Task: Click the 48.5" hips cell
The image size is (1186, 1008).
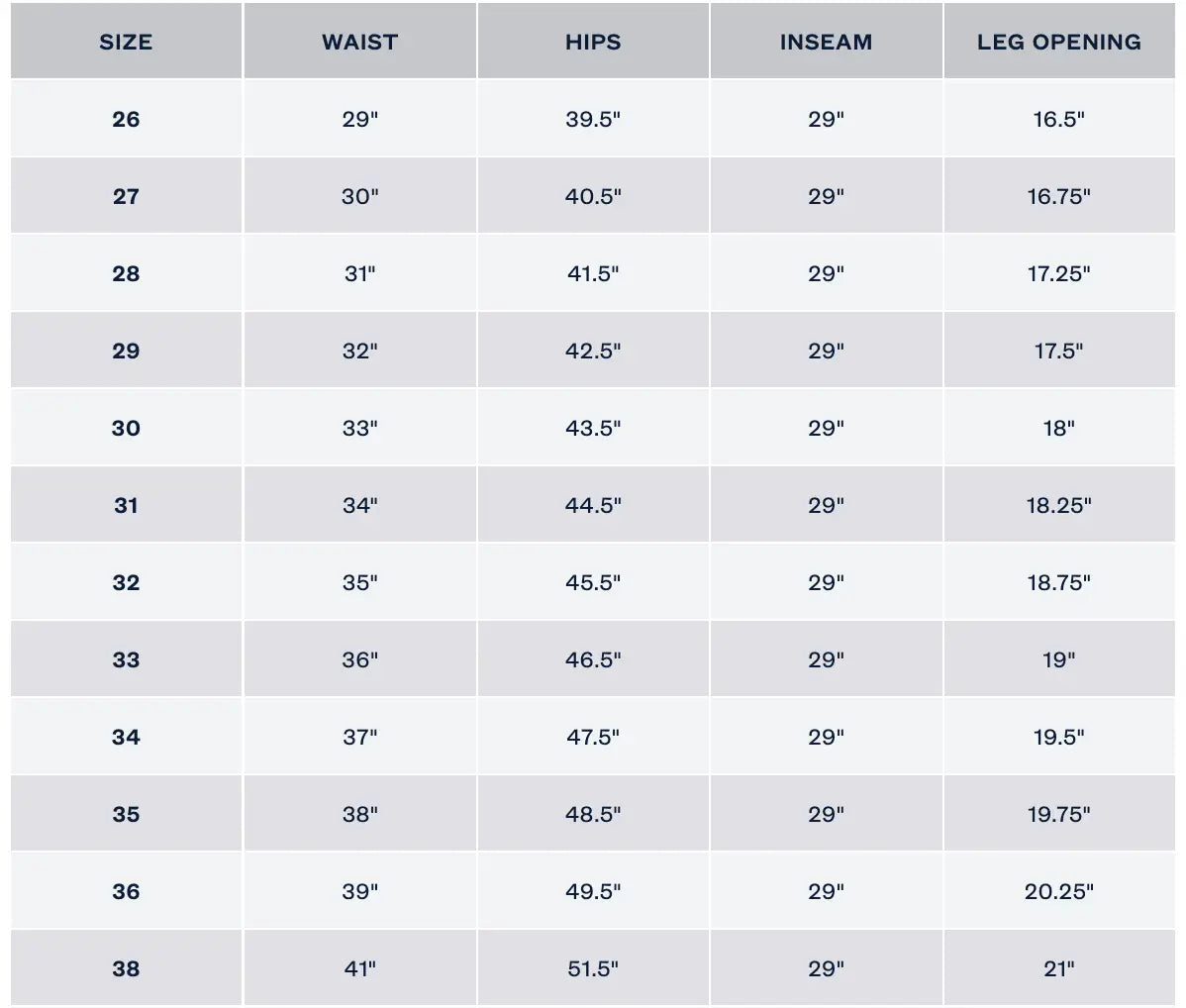Action: 593,814
